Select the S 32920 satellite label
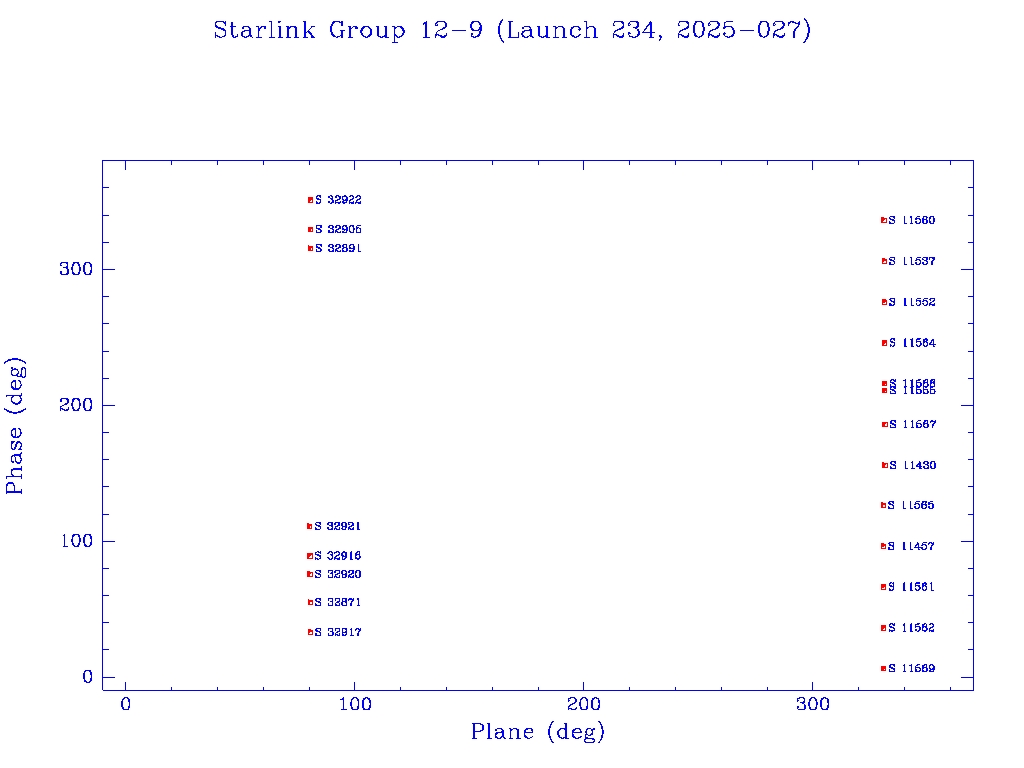The height and width of the screenshot is (768, 1024). coord(338,574)
